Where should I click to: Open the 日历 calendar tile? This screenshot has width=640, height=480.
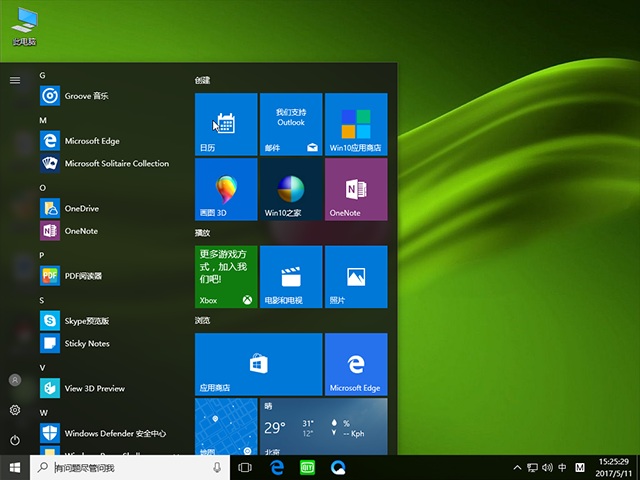tap(225, 124)
